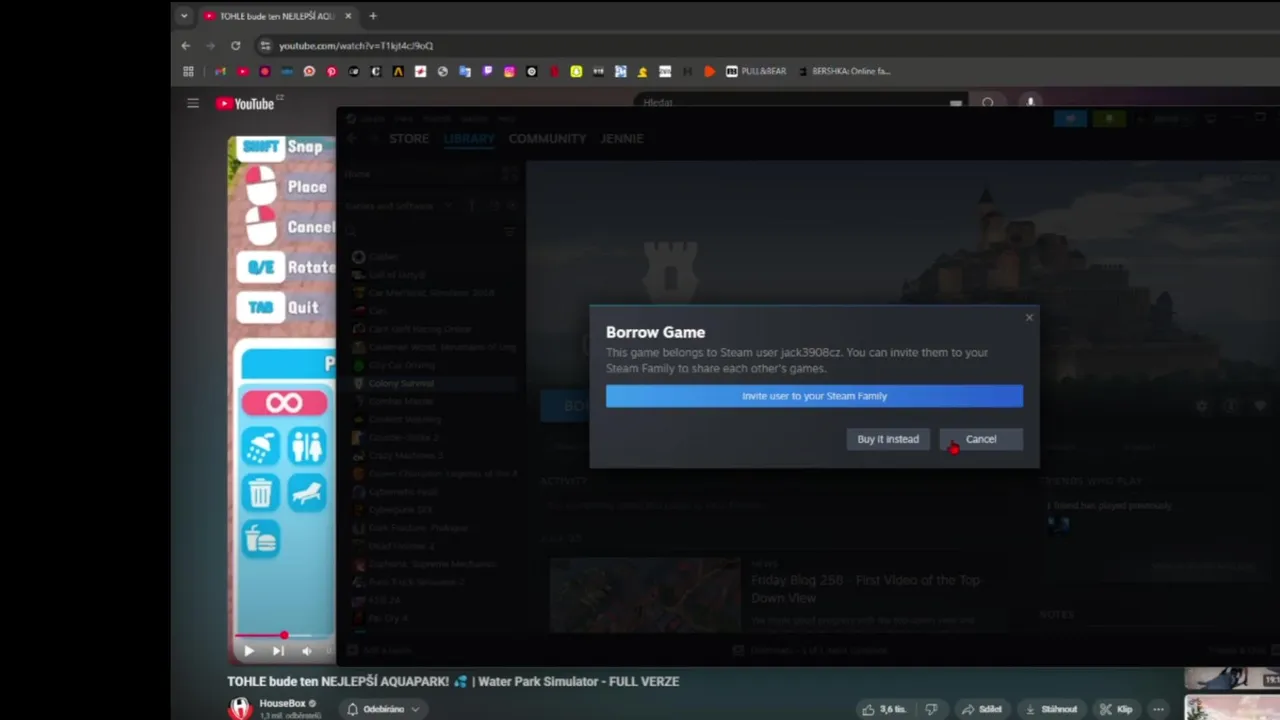
Task: Click 'Sdílet' share button
Action: 982,709
